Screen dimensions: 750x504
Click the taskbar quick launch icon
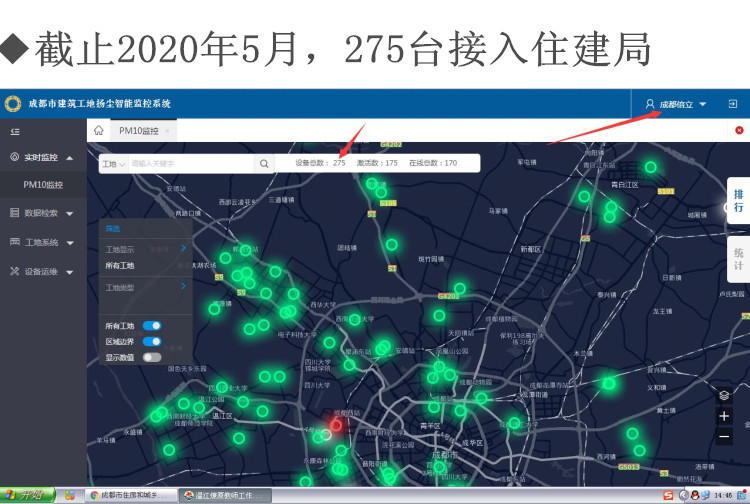[x=70, y=495]
